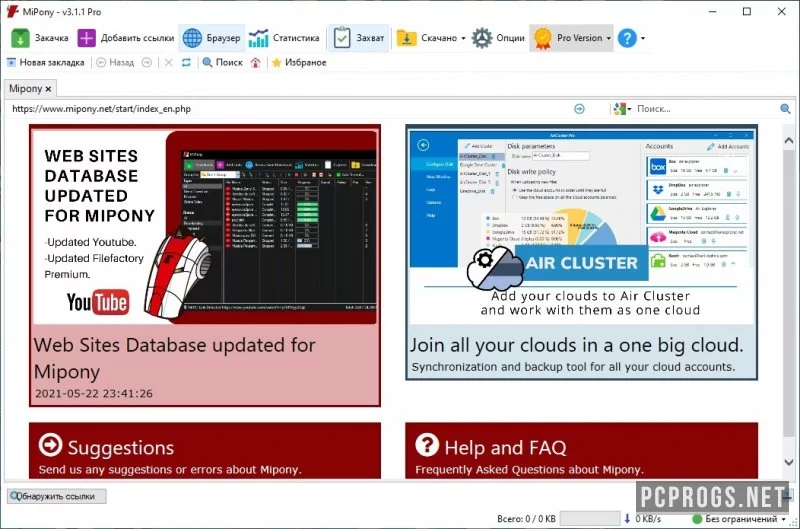
Task: Expand the help icon dropdown arrow
Action: click(x=643, y=38)
